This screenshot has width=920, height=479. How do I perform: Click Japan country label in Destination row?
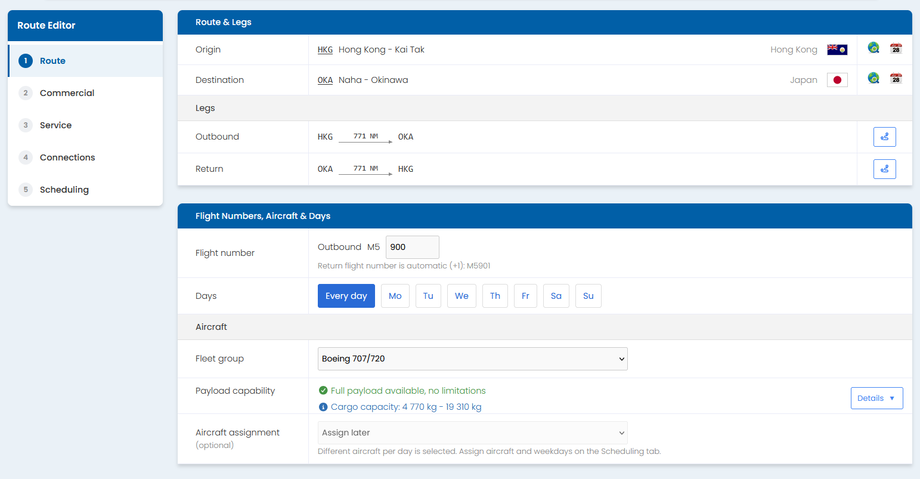coord(803,80)
